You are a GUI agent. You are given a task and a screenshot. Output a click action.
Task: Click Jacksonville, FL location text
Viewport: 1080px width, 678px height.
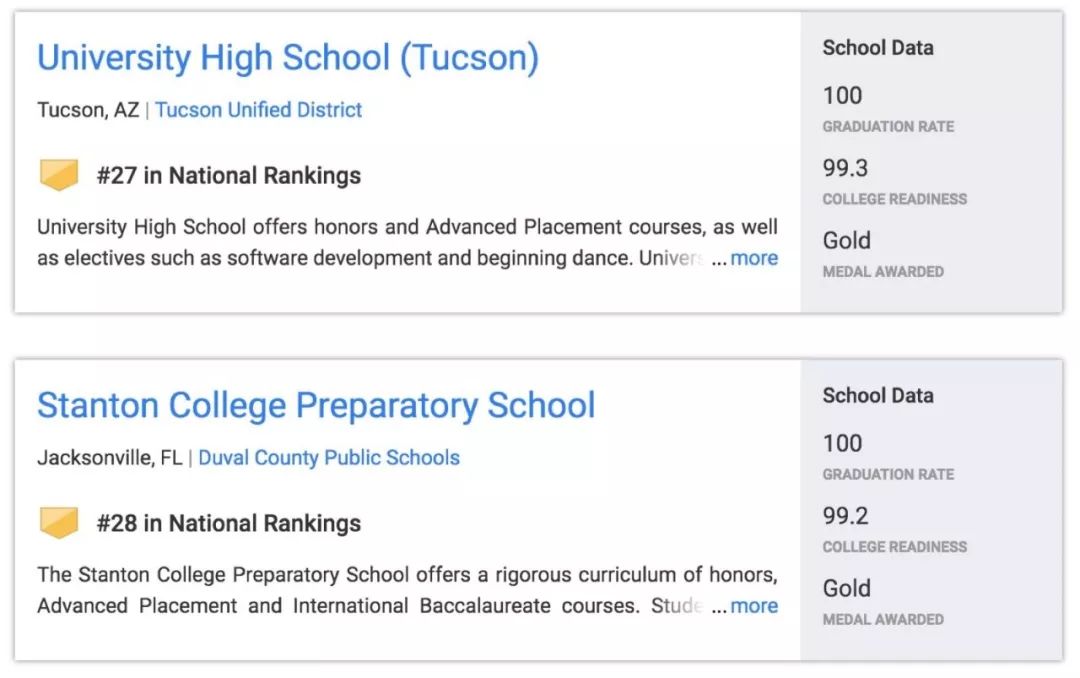110,458
